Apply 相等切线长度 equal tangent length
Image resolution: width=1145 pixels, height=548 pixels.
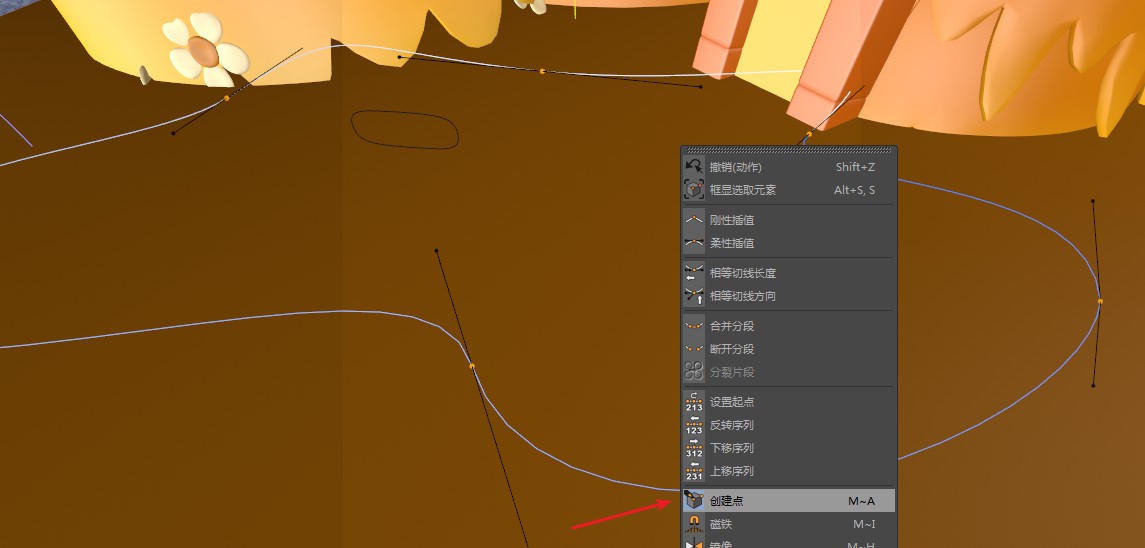788,273
